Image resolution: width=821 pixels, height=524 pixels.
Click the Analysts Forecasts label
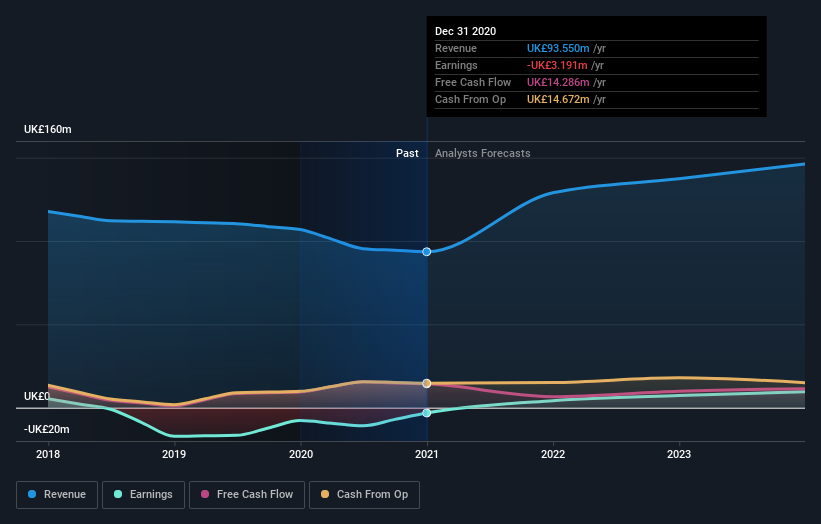(x=483, y=153)
